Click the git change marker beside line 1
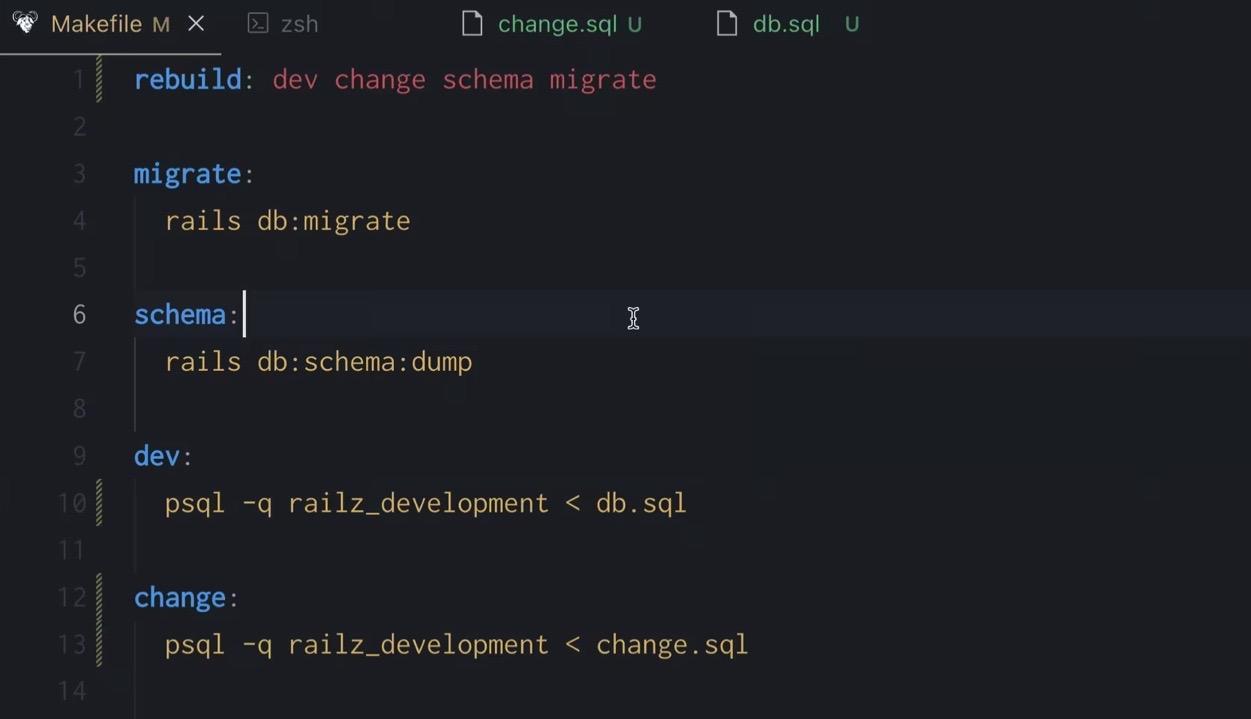Screen dimensions: 1251x719 point(99,80)
